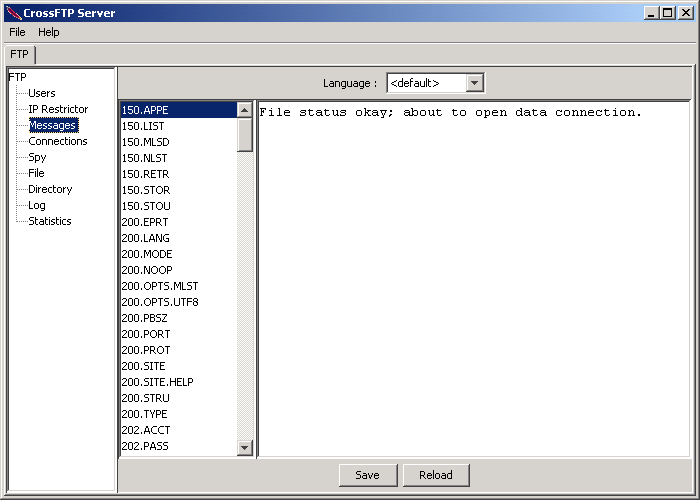700x500 pixels.
Task: Click the message list scrollbar thumb
Action: [245, 135]
